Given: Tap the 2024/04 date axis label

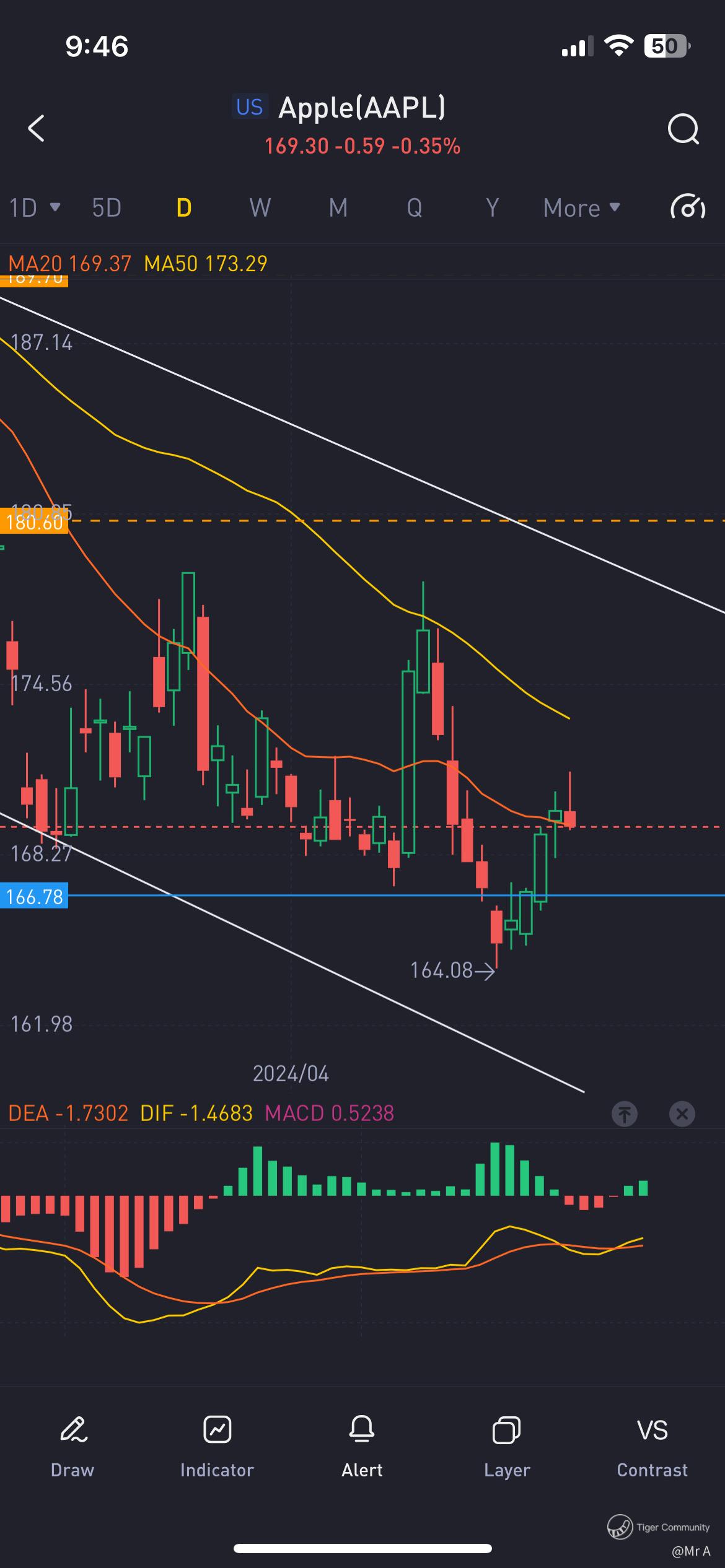Looking at the screenshot, I should pyautogui.click(x=291, y=1073).
